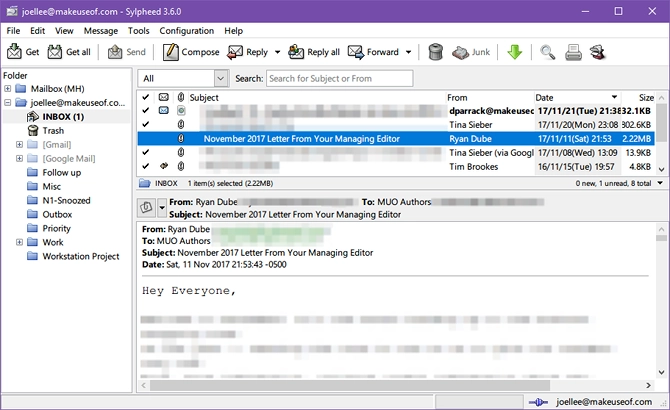Open the View menu
The width and height of the screenshot is (670, 410).
[x=64, y=31]
